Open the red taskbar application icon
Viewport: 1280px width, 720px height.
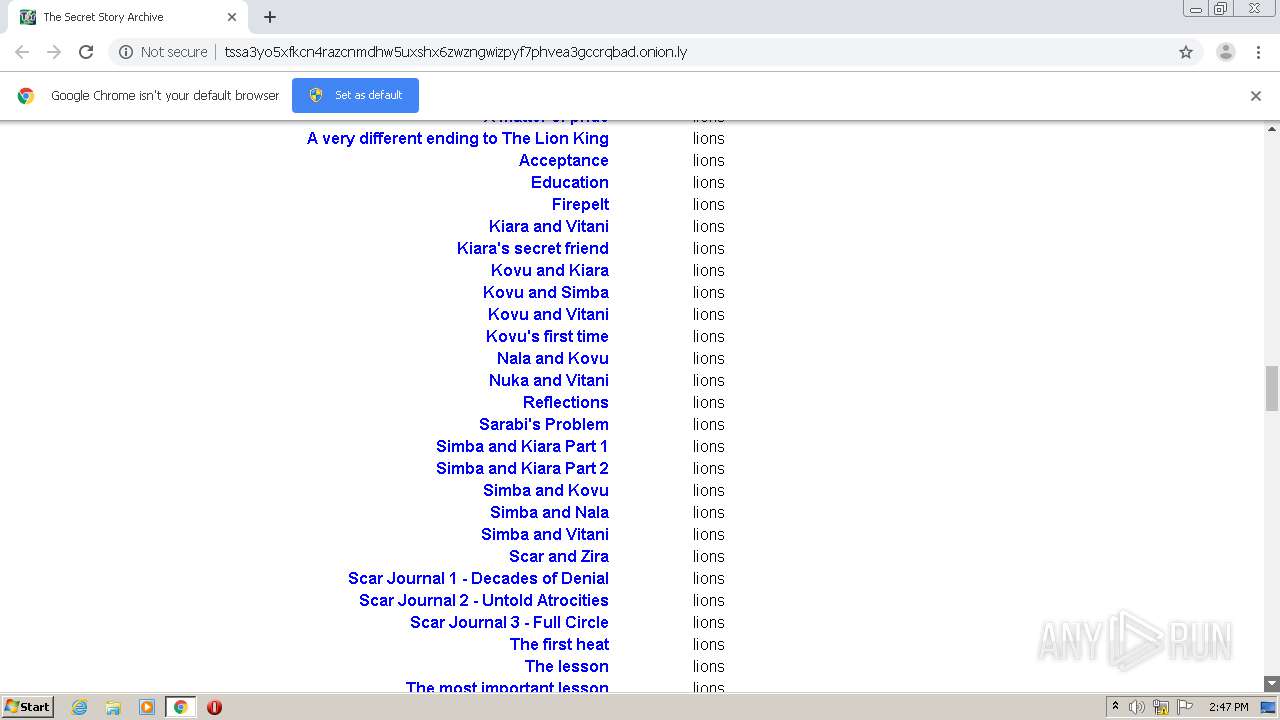(x=214, y=707)
